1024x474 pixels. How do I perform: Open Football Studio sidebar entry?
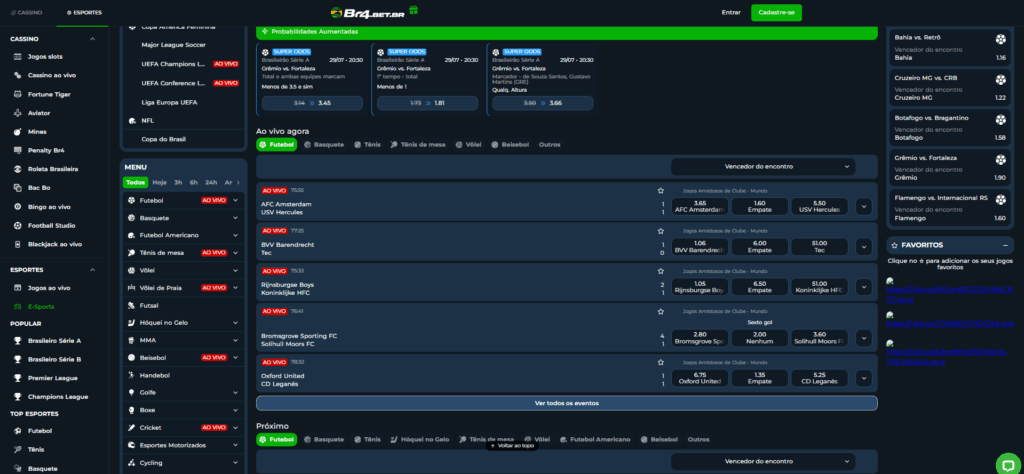52,226
